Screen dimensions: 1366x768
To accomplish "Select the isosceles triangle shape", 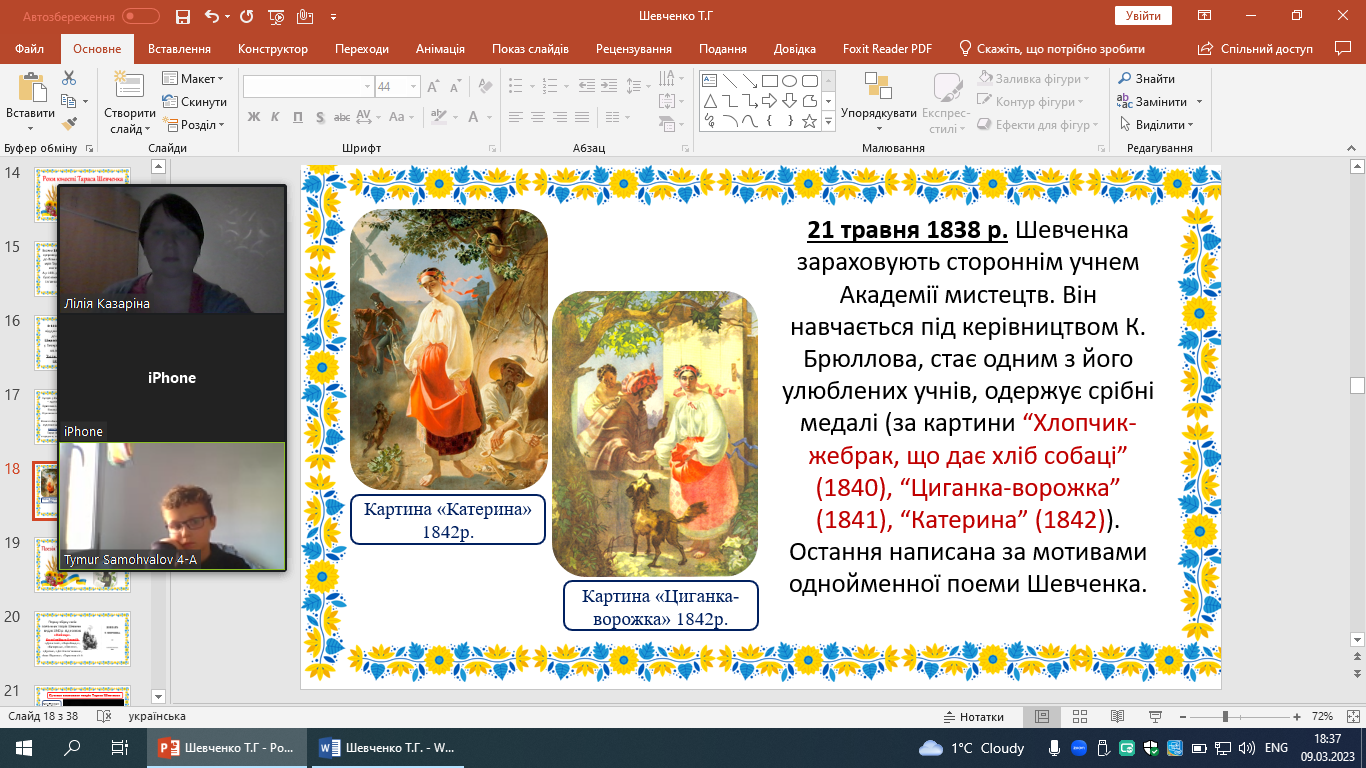I will pyautogui.click(x=710, y=101).
